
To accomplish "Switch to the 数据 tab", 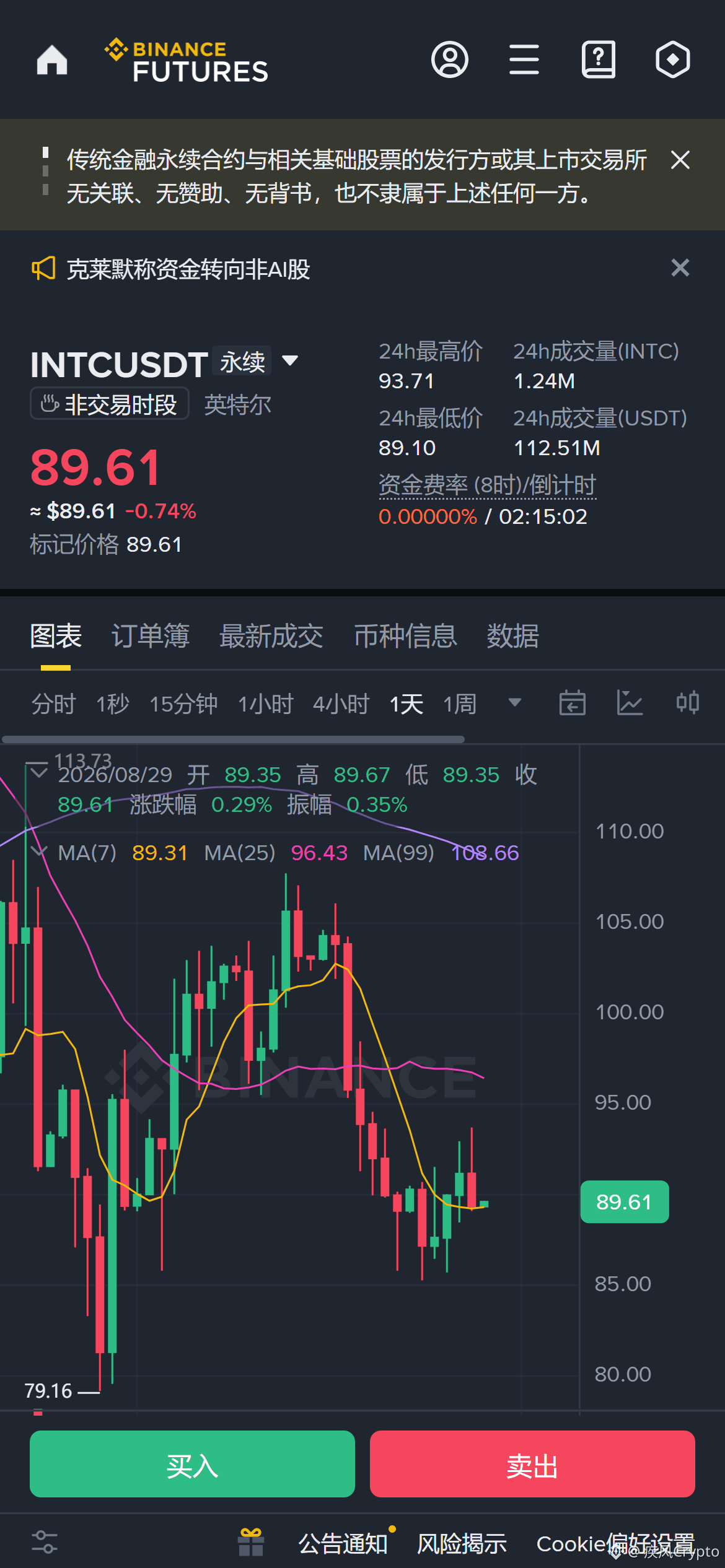I will [x=512, y=636].
